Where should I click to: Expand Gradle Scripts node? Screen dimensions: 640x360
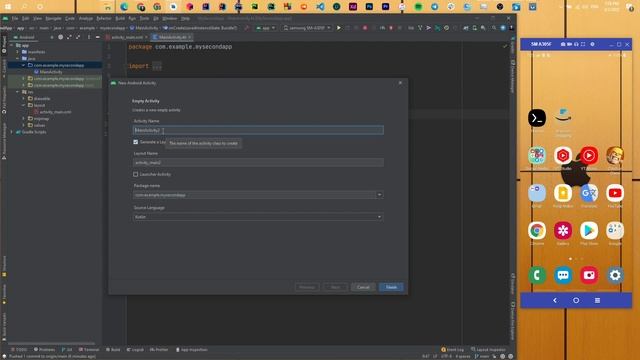click(12, 132)
